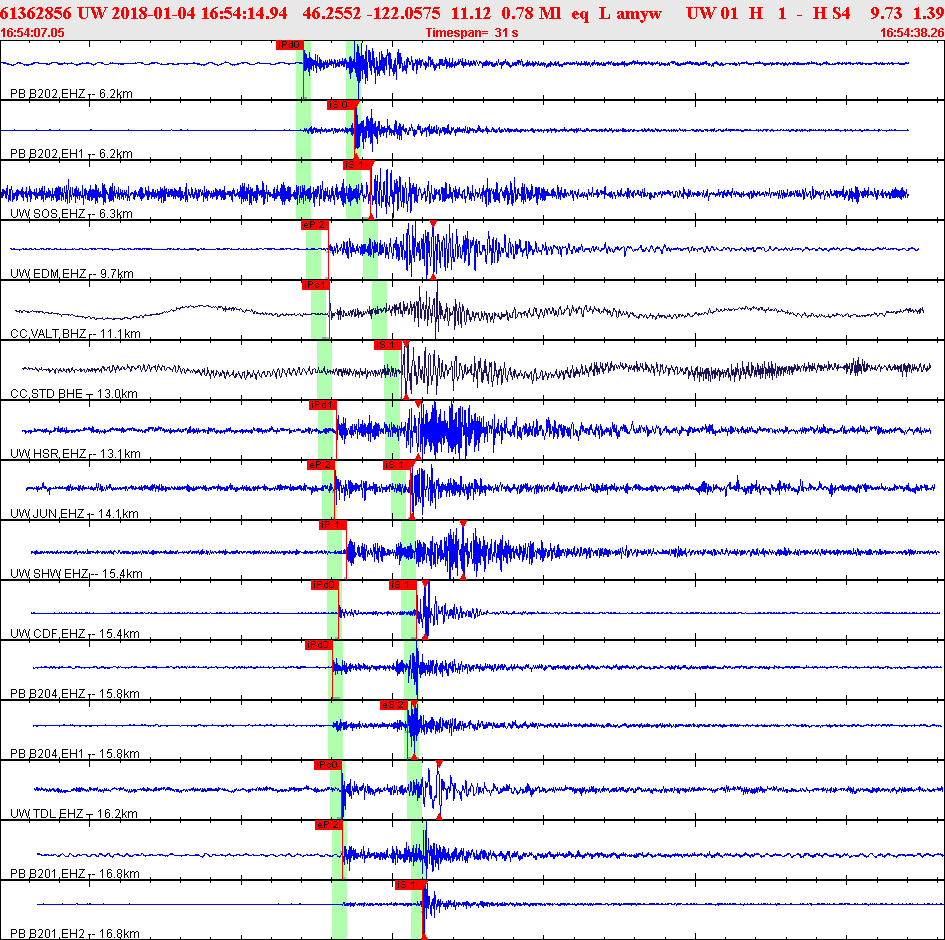Viewport: 945px width, 940px height.
Task: Select the iS 1 pick on UW JUN EHZ
Action: [x=397, y=465]
